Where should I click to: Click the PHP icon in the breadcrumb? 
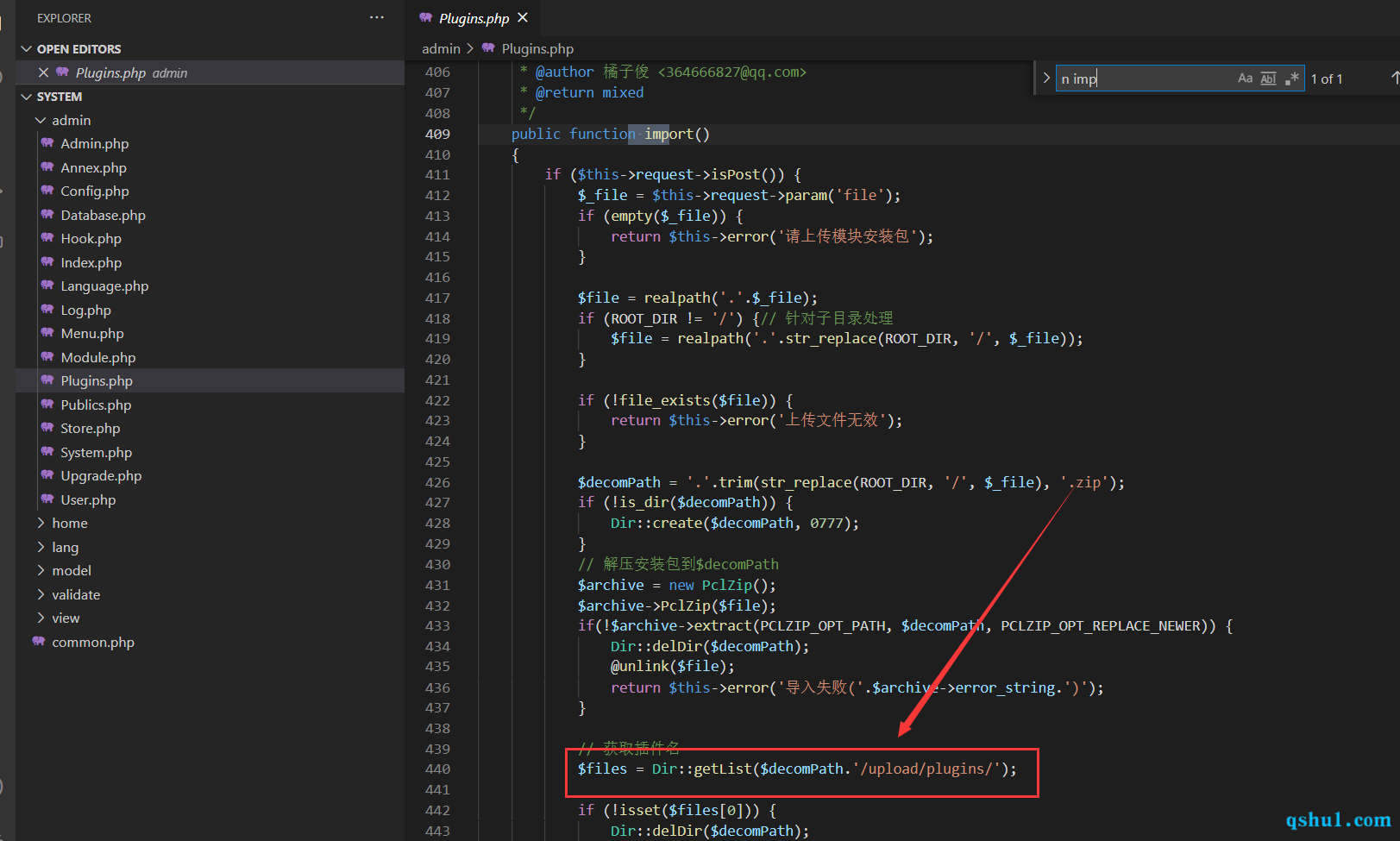pyautogui.click(x=488, y=48)
